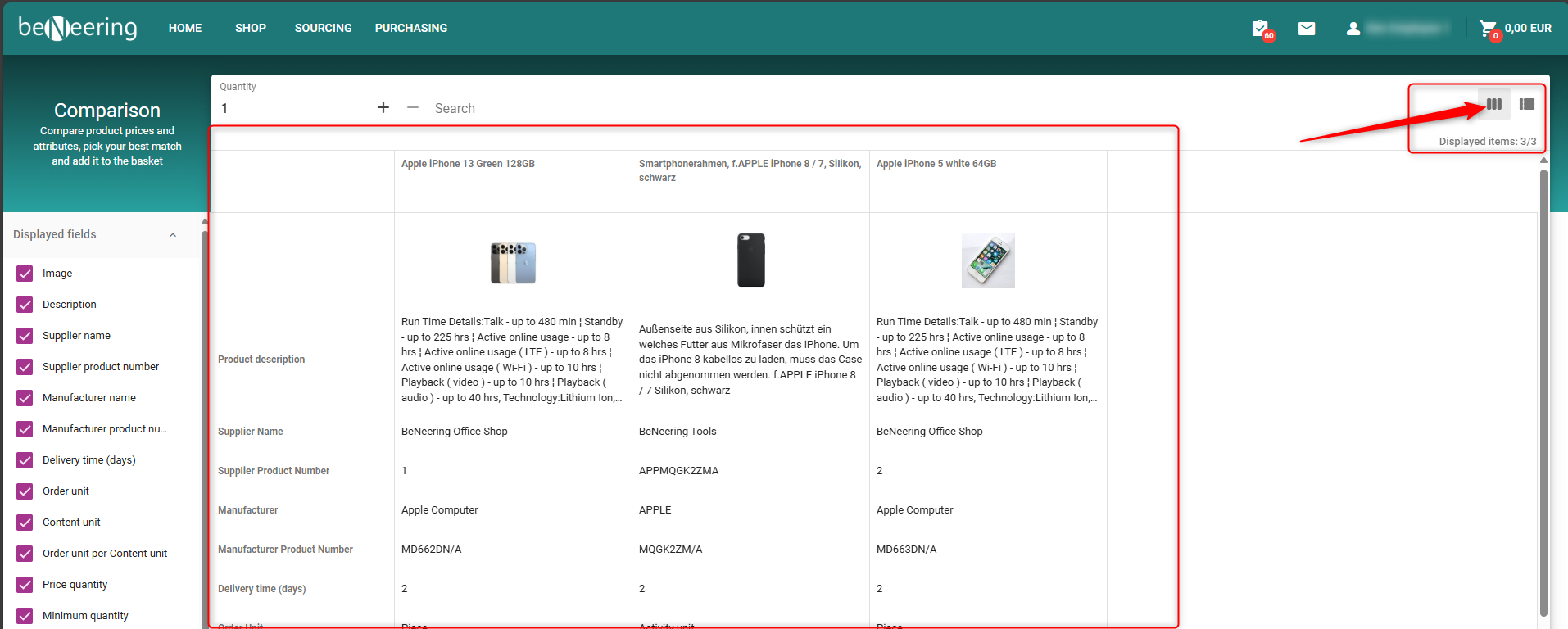Increase quantity with plus icon
This screenshot has width=1568, height=629.
pos(383,107)
